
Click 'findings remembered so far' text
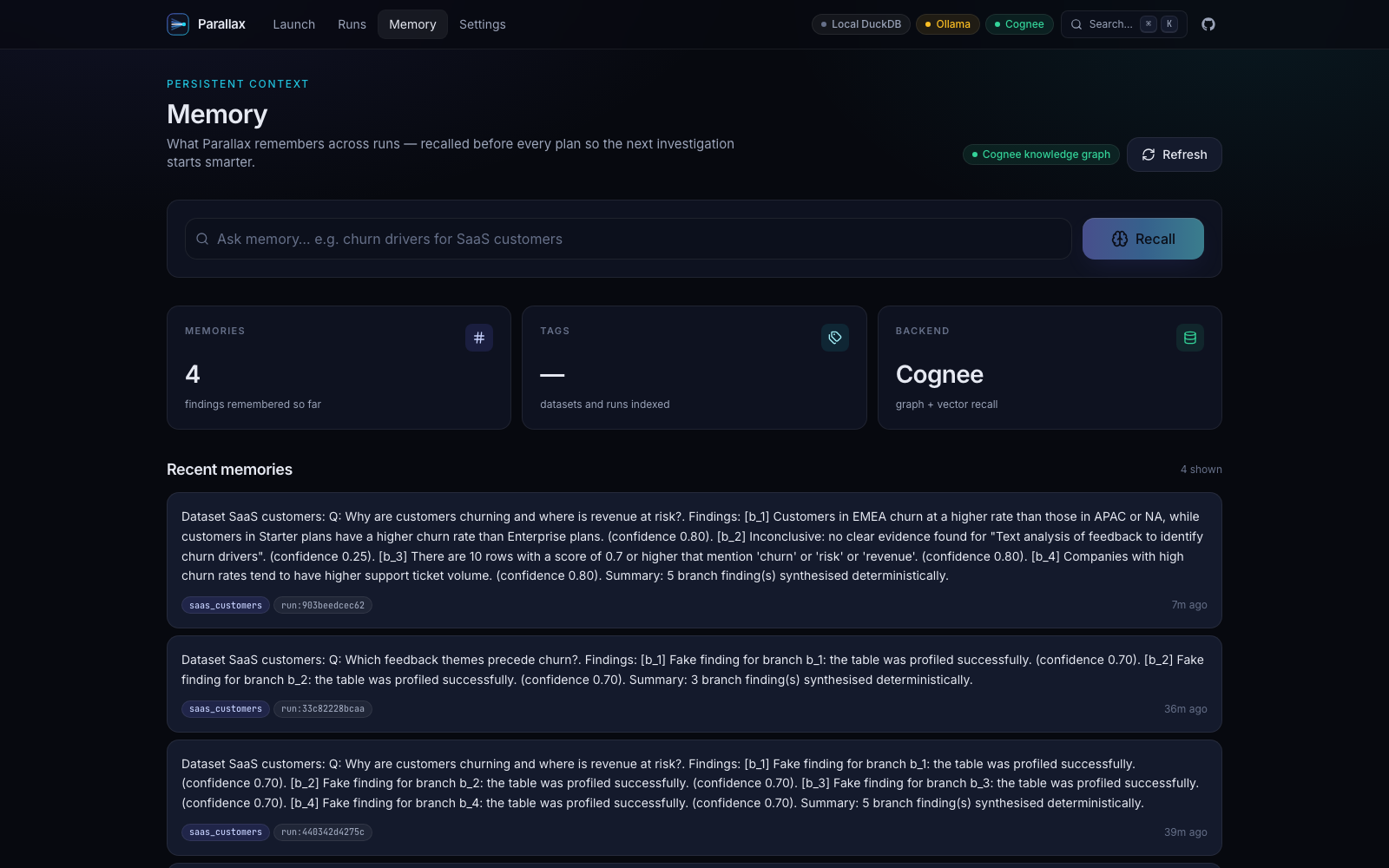253,404
